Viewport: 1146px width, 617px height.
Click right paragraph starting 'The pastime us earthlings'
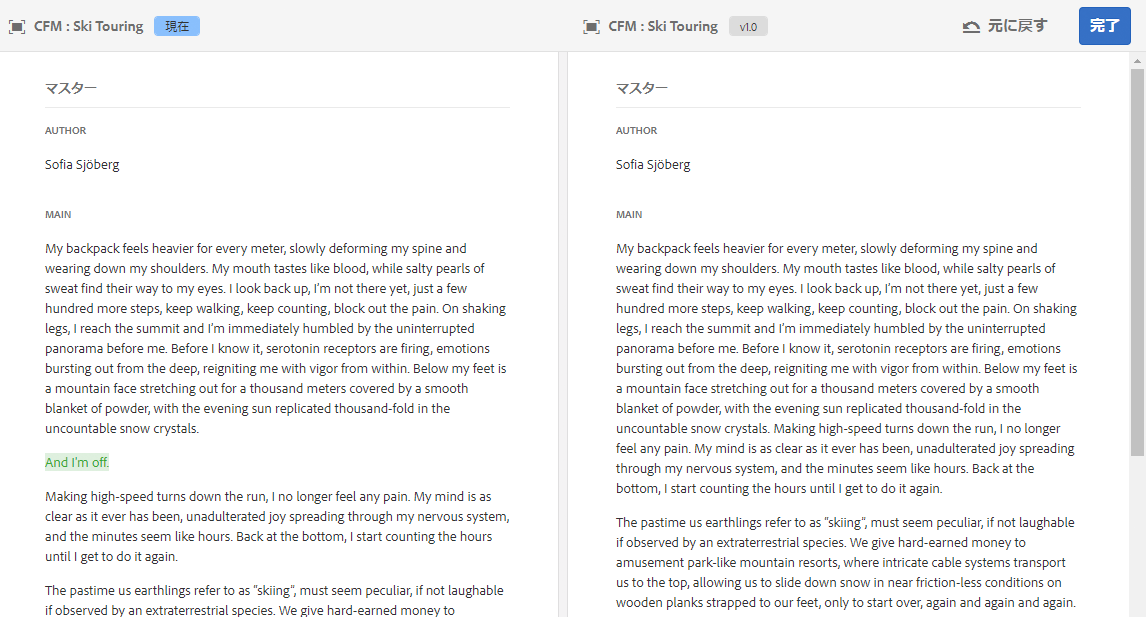846,562
